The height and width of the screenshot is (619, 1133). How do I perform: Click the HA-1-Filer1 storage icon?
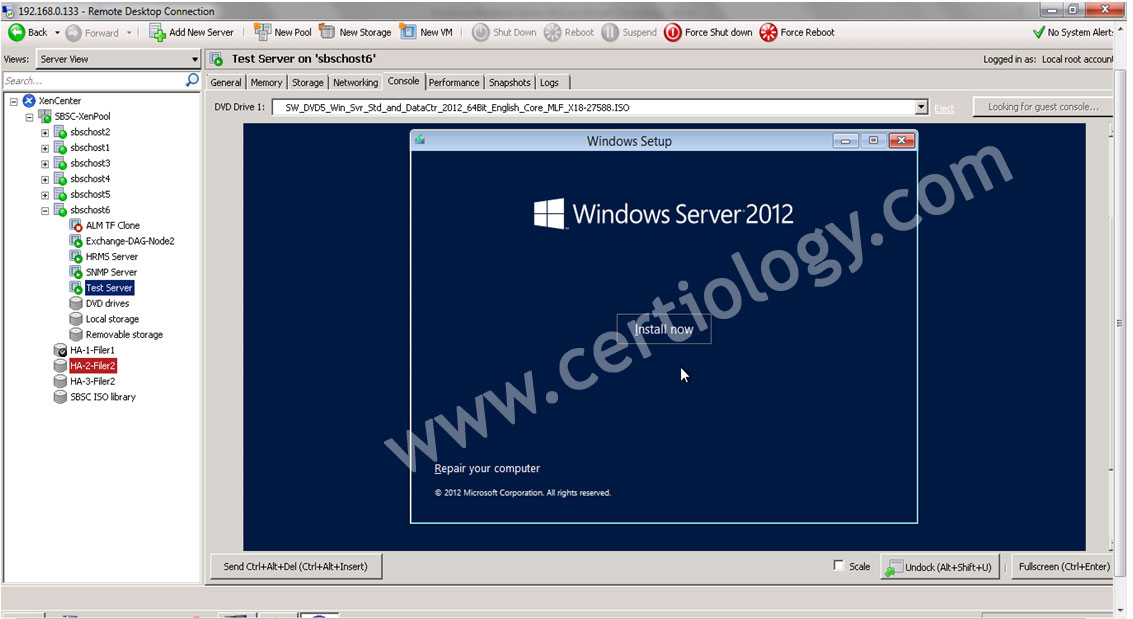pos(61,350)
